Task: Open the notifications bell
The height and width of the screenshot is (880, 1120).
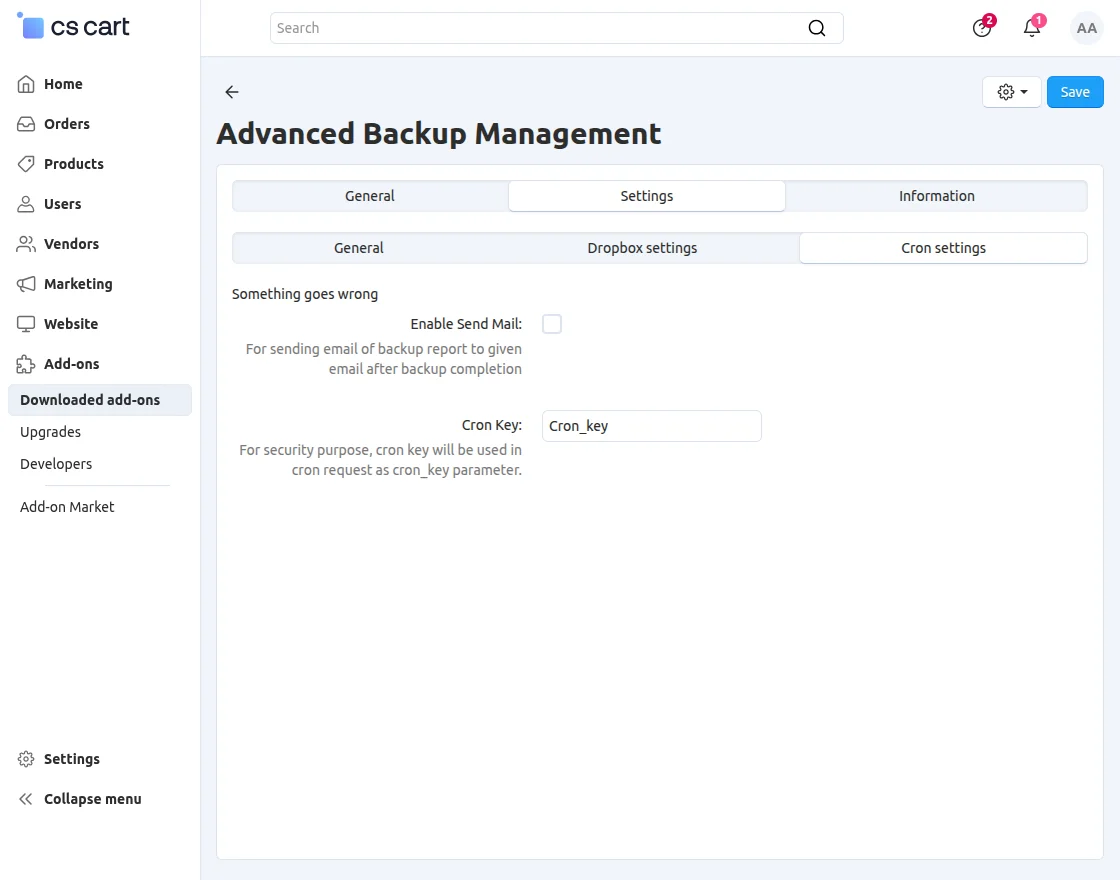Action: coord(1032,28)
